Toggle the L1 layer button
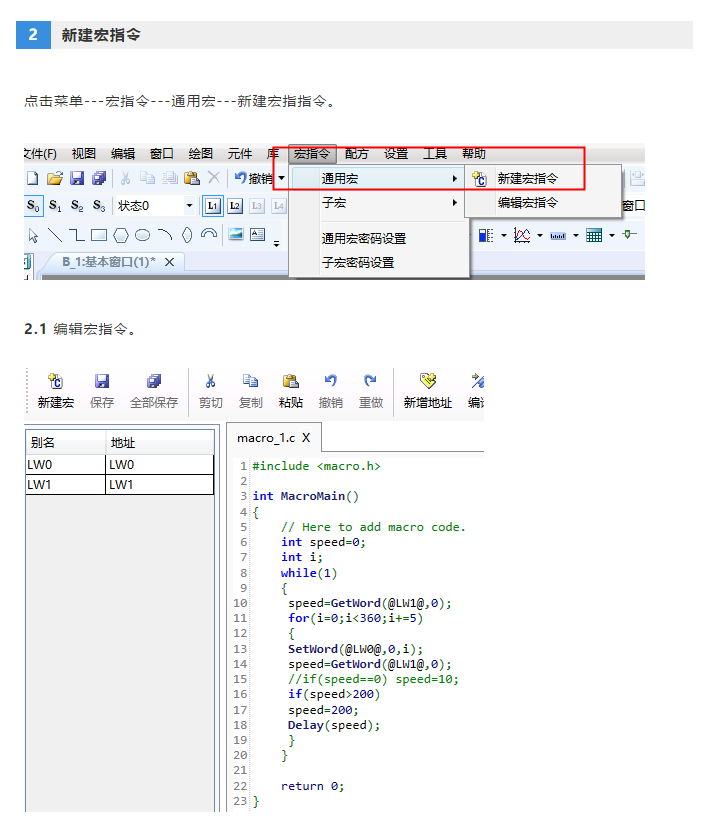Screen dimensions: 708x837 coord(212,206)
